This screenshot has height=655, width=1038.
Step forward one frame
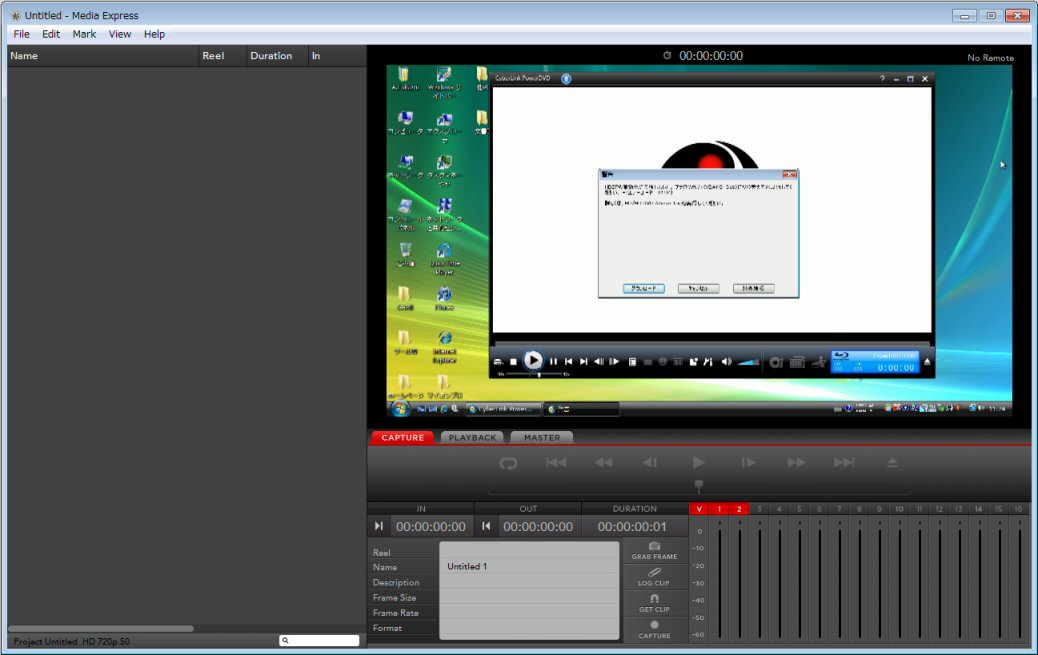748,462
